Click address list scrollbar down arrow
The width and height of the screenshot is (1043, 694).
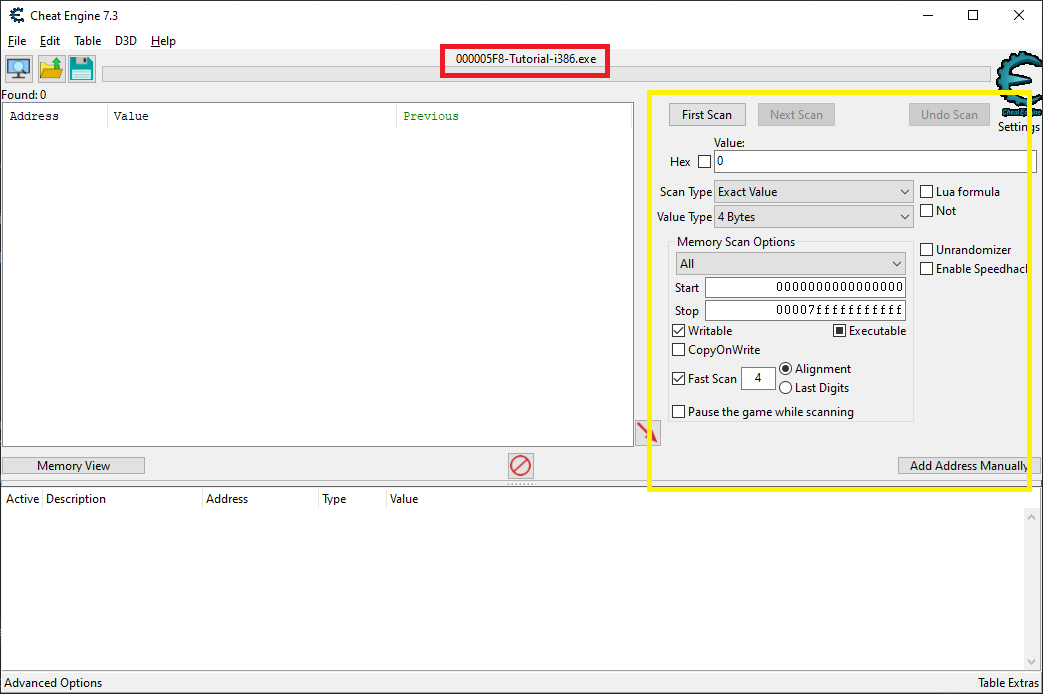click(1031, 662)
